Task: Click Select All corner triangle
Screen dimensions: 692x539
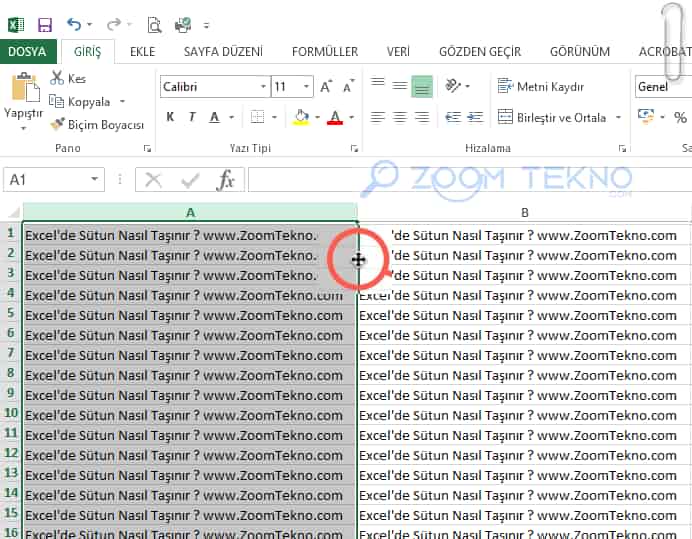Action: pos(12,212)
